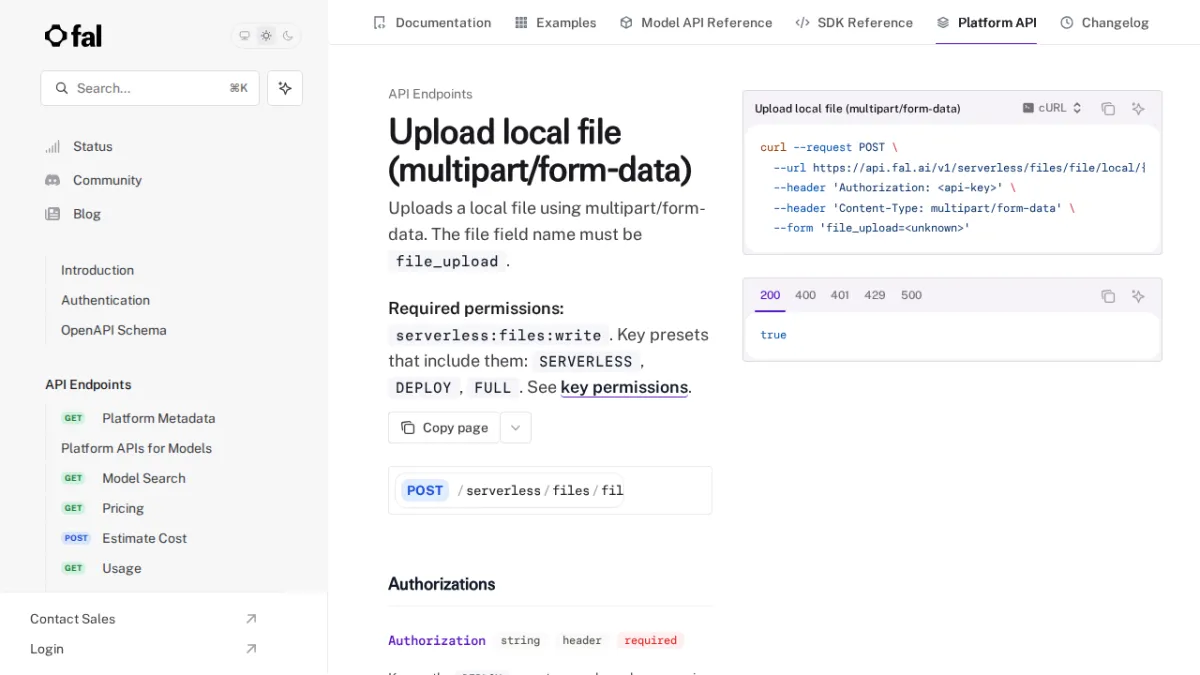Click the fal logo
The height and width of the screenshot is (675, 1200).
[73, 36]
